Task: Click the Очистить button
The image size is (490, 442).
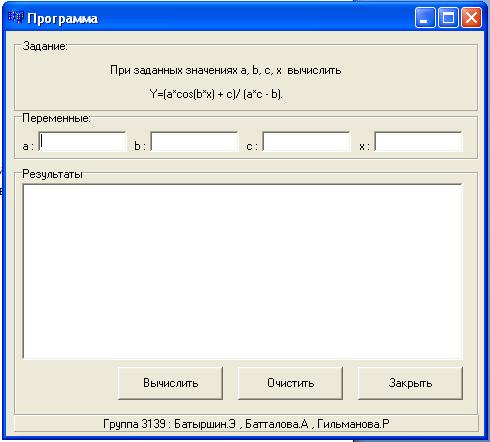Action: point(290,383)
